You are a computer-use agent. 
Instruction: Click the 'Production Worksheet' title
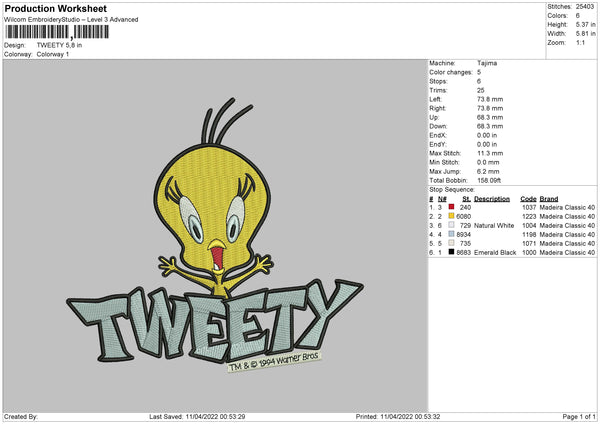tap(55, 8)
